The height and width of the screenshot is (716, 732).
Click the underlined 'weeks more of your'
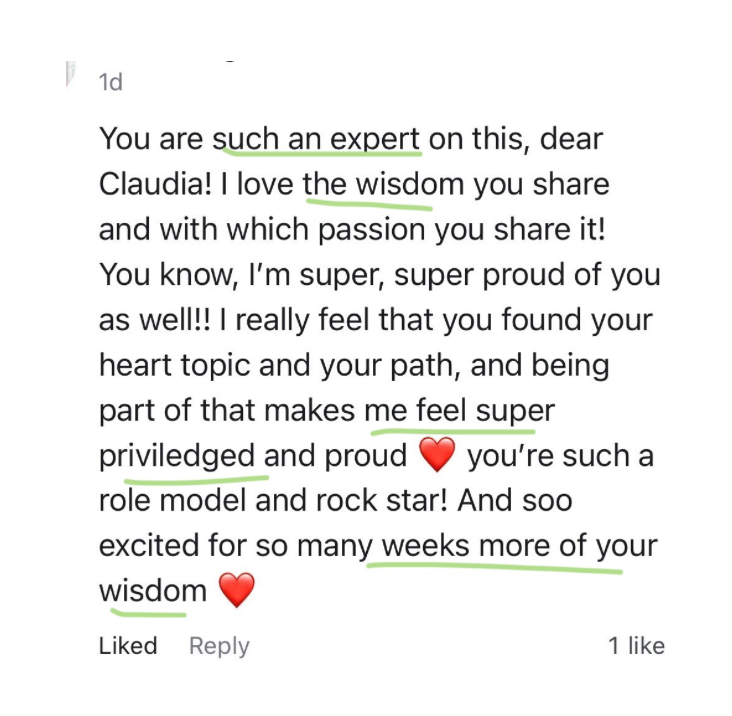coord(519,546)
